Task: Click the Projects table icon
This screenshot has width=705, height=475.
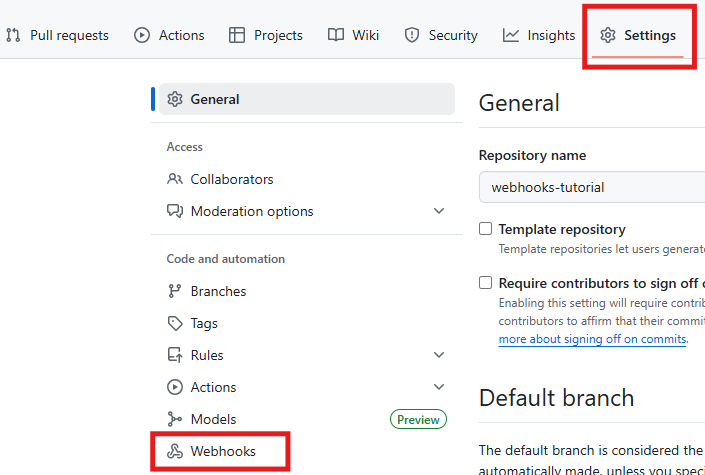Action: pos(237,35)
